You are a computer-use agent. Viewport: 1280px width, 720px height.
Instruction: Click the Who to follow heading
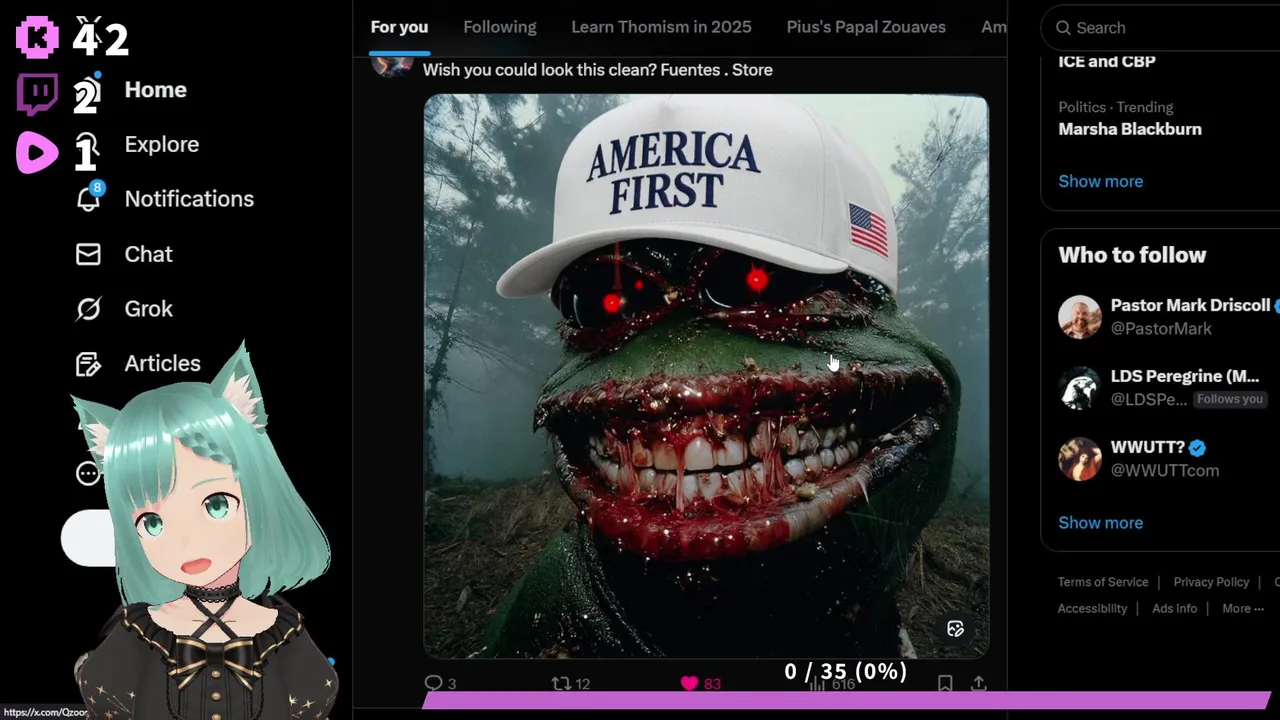click(x=1132, y=255)
